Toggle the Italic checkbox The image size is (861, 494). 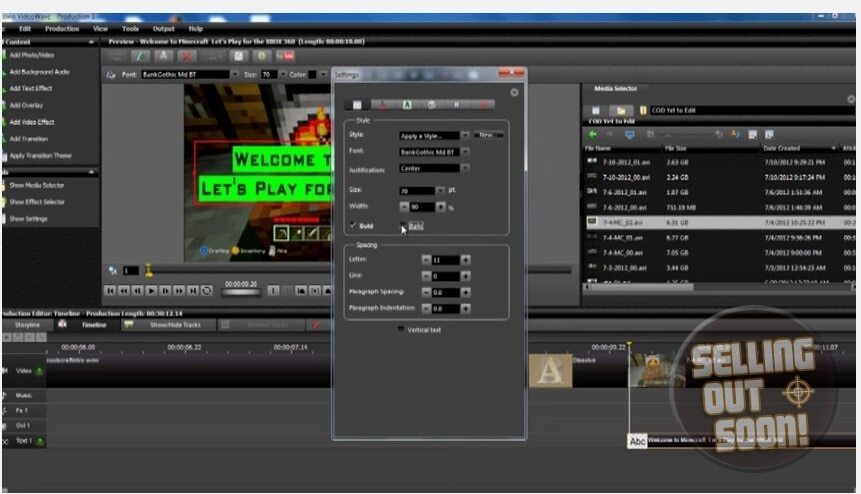(x=402, y=226)
